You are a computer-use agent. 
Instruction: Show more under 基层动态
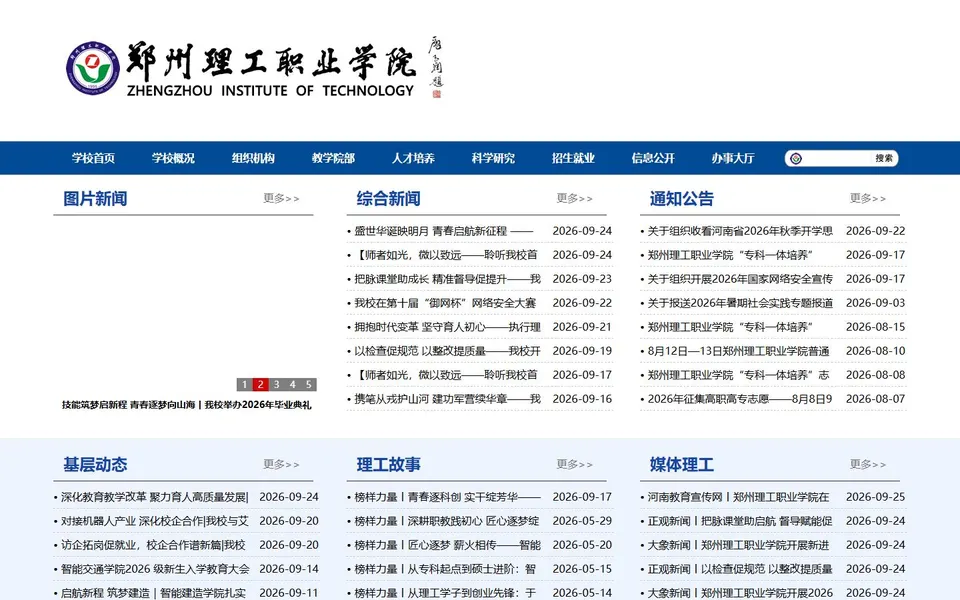(281, 464)
